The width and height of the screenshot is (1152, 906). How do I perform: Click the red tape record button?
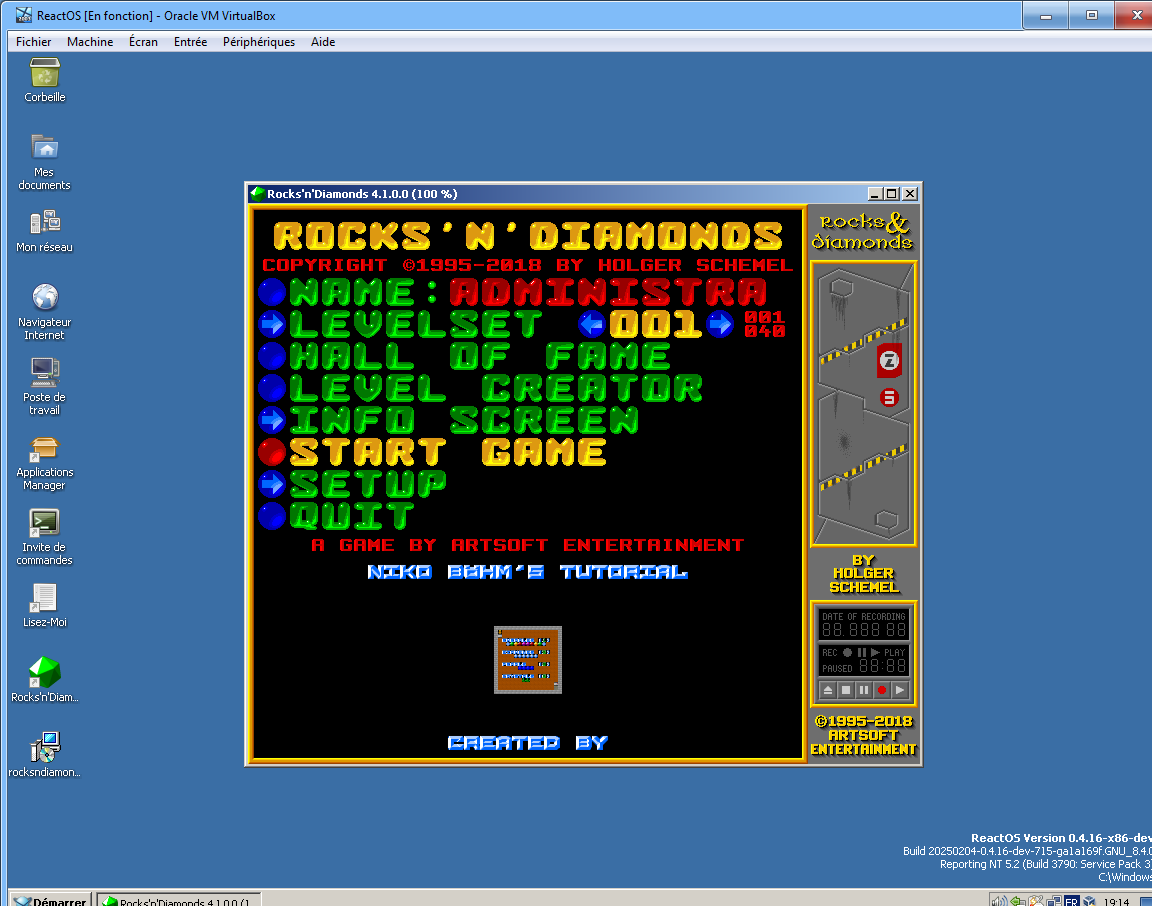[x=882, y=690]
